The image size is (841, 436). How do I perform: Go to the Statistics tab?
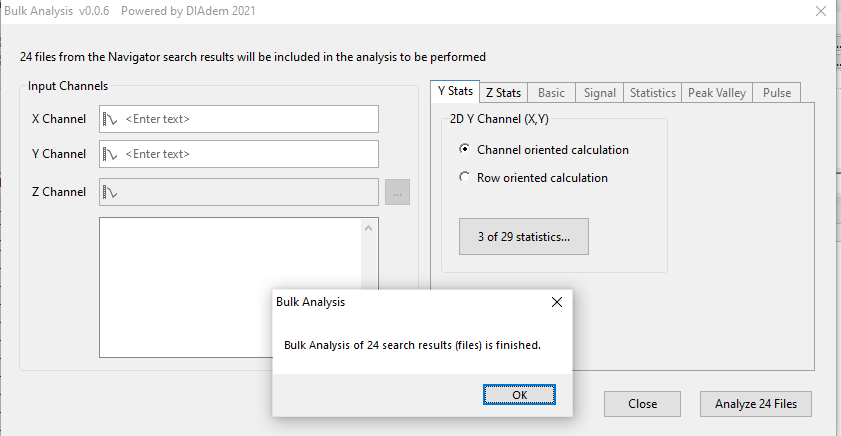(652, 93)
